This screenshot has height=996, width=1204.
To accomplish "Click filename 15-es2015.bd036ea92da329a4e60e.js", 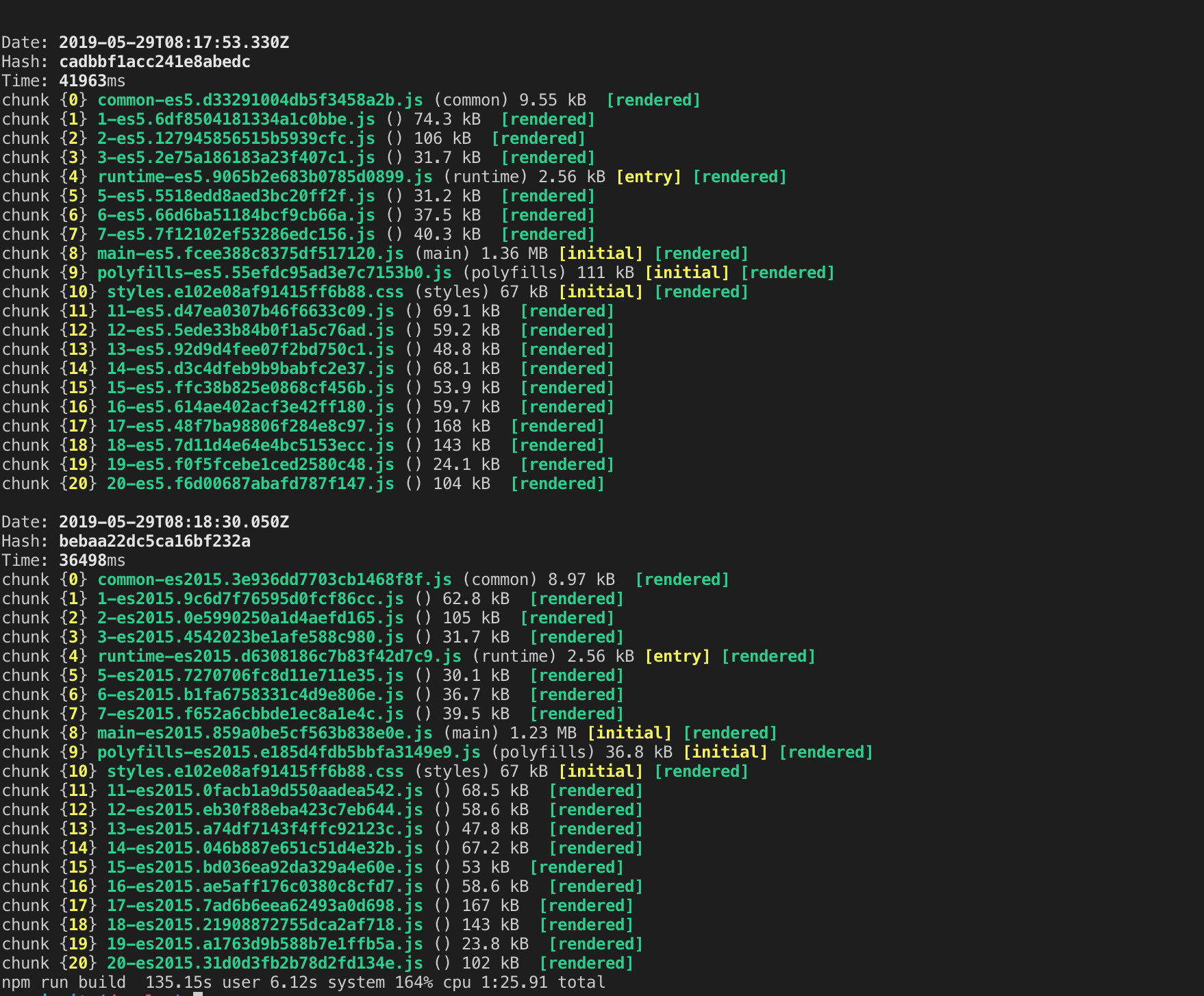I will [x=265, y=867].
